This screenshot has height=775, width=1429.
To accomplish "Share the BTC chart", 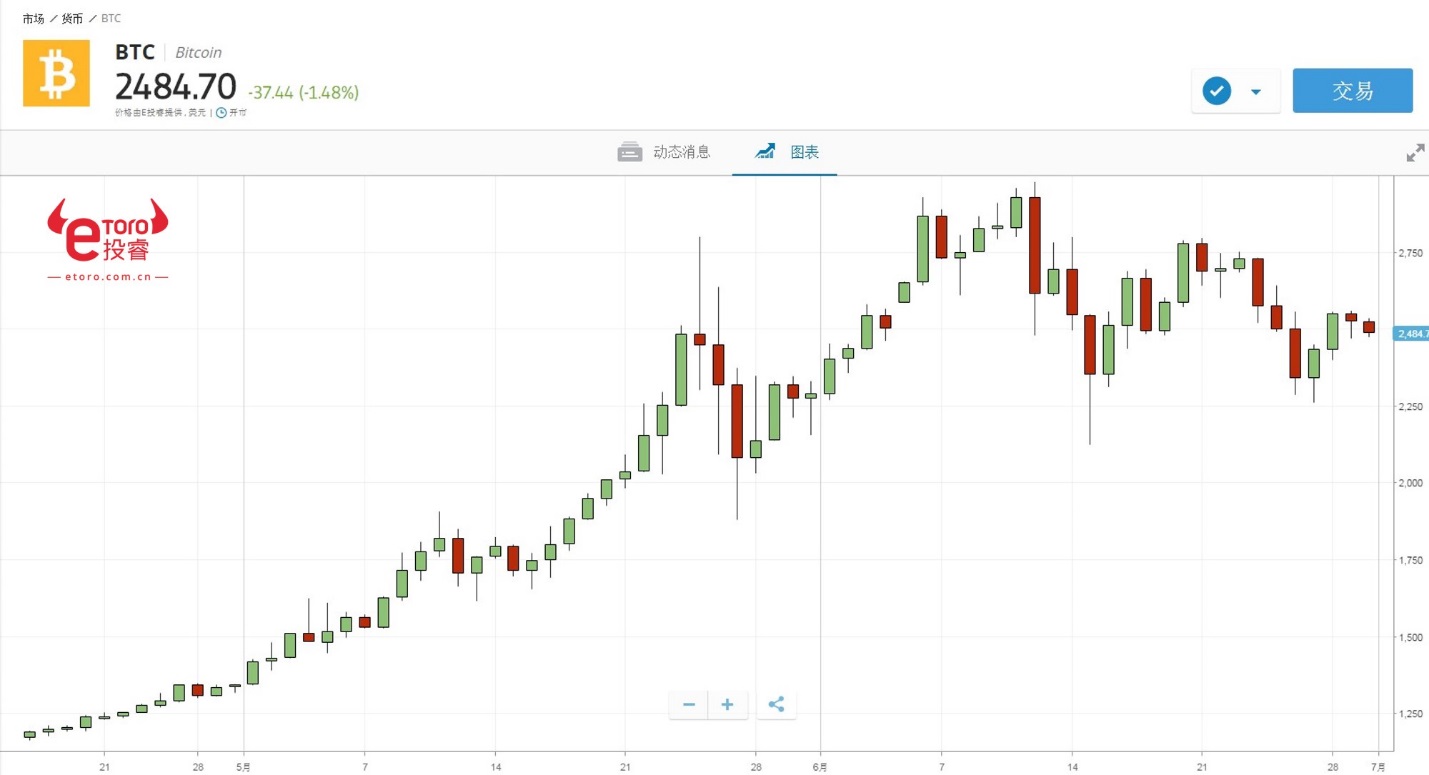I will point(776,705).
